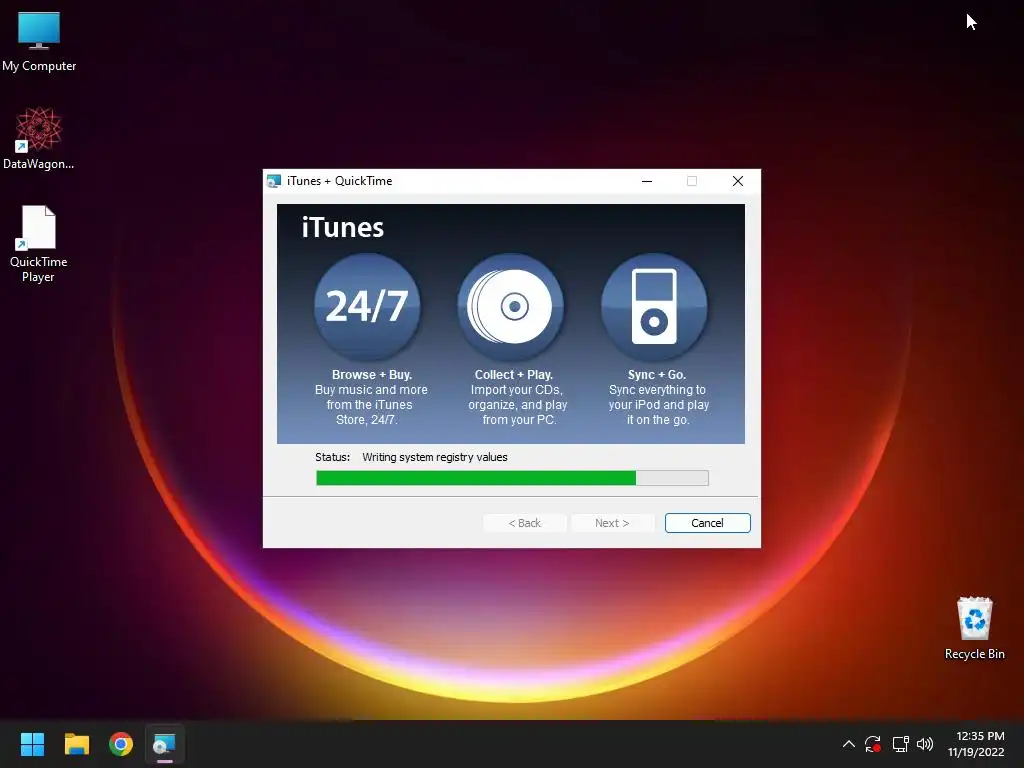The height and width of the screenshot is (768, 1024).
Task: Click the green installation progress bar
Action: pos(512,478)
